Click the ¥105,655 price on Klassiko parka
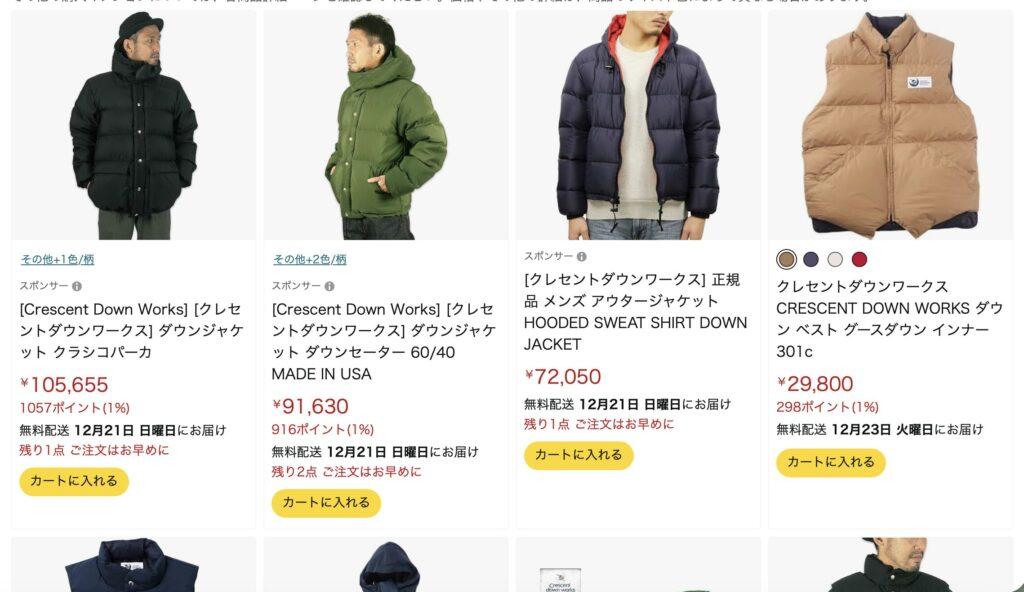The image size is (1024, 592). [x=64, y=385]
